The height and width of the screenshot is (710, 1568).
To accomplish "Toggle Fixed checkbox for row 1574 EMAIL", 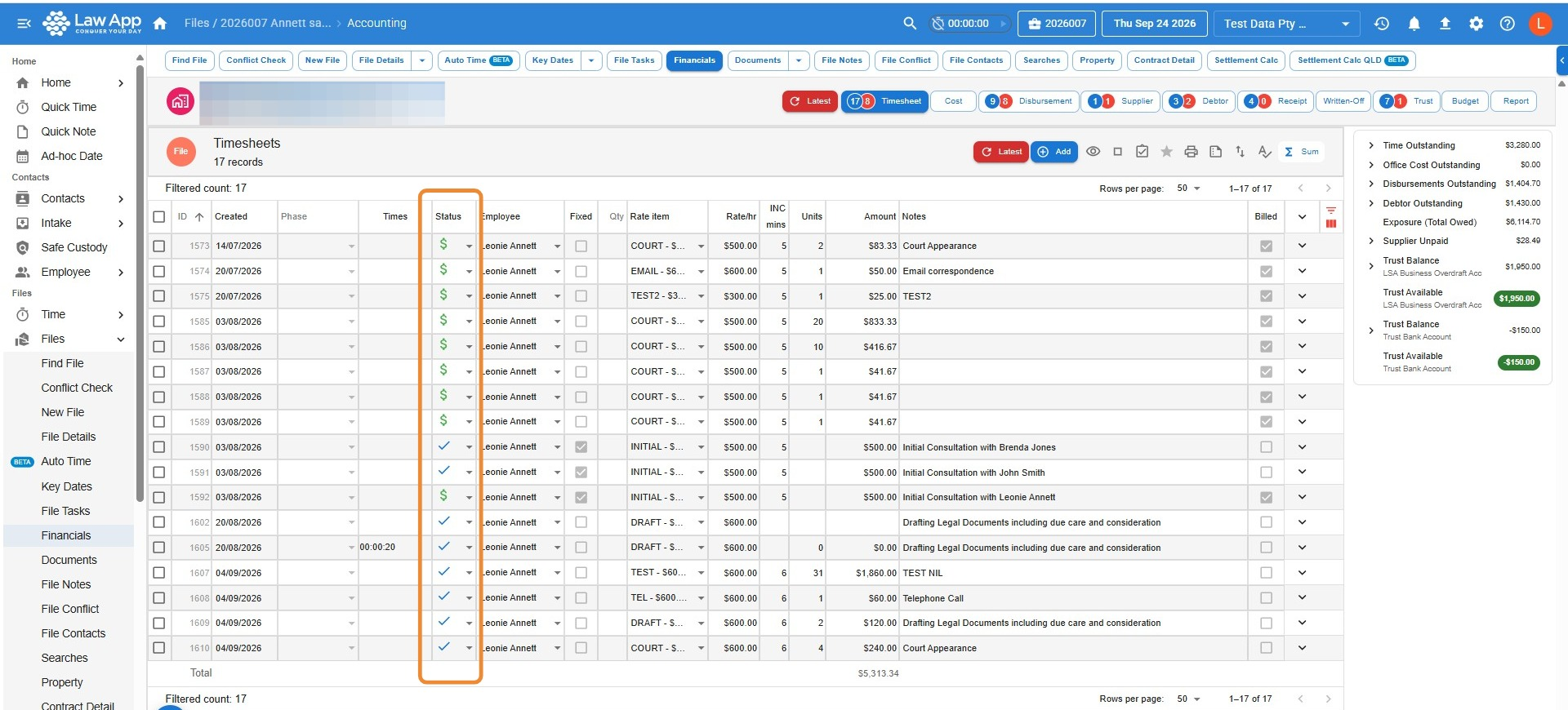I will 581,271.
